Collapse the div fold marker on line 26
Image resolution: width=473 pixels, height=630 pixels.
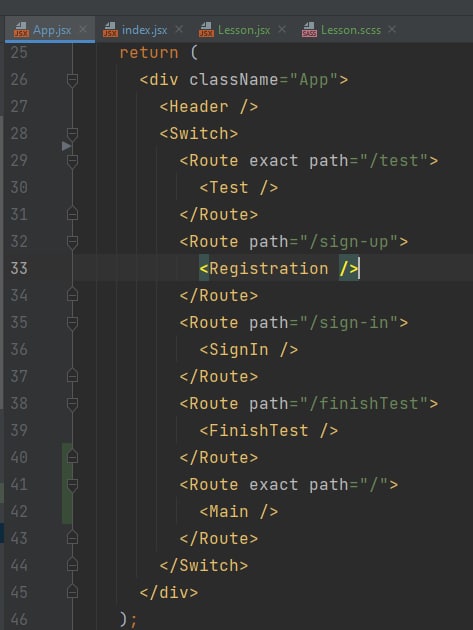pyautogui.click(x=72, y=80)
